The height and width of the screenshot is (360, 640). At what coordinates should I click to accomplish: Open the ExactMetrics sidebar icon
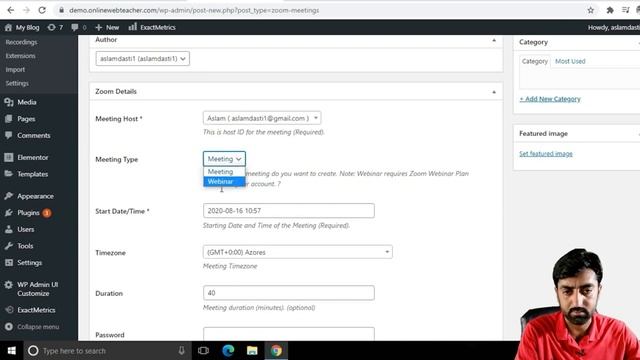coord(9,310)
